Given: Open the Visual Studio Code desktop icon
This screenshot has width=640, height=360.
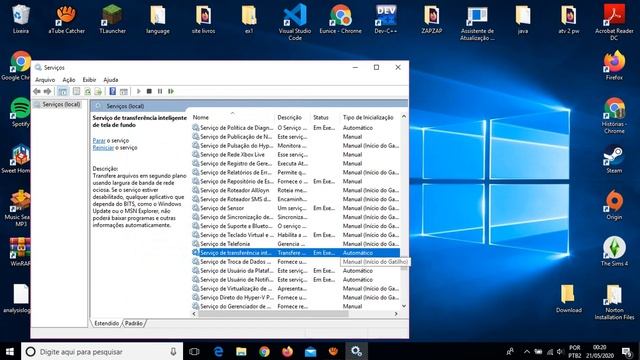Looking at the screenshot, I should click(x=295, y=22).
